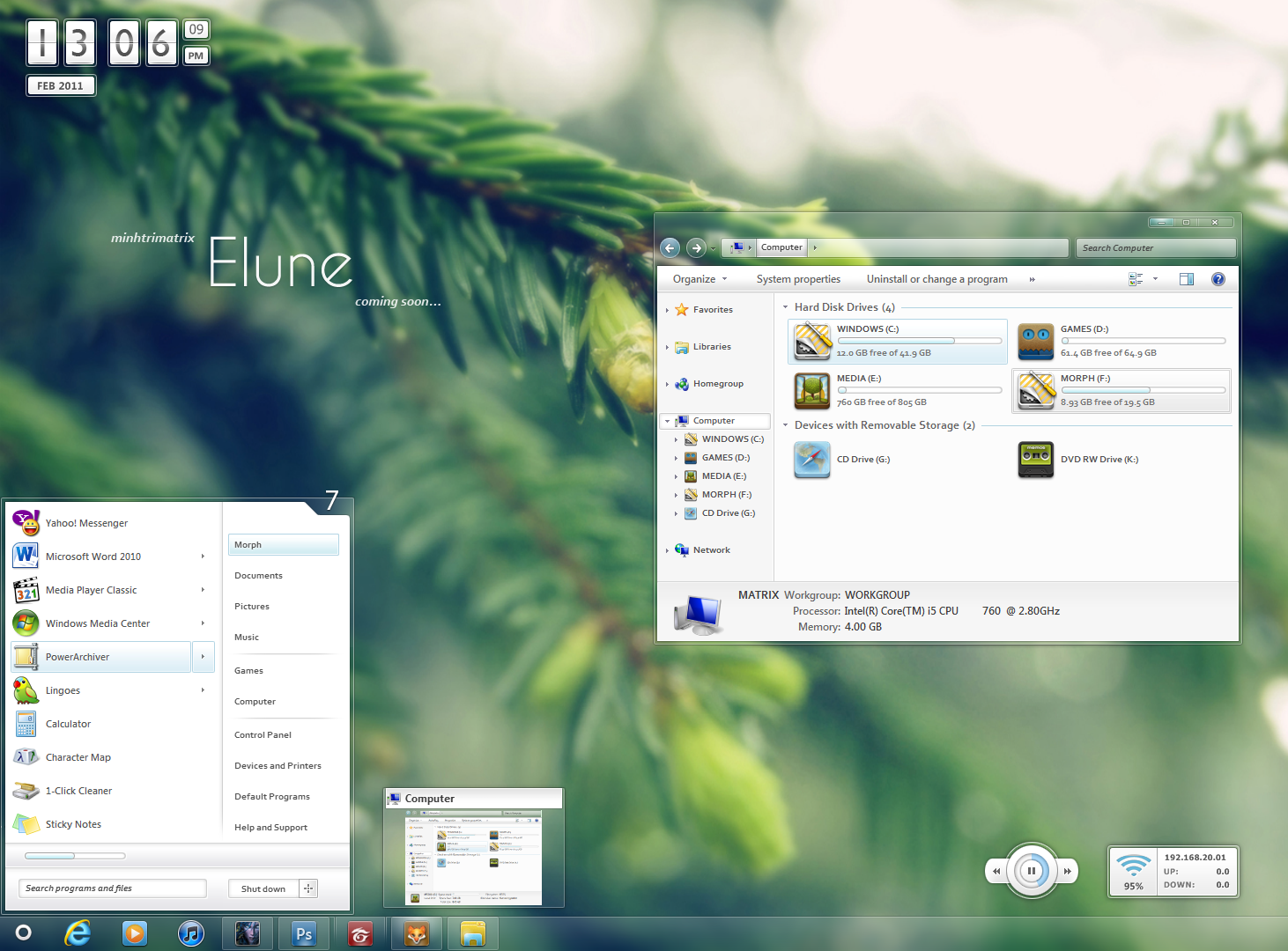Open the Shut down options arrow
The width and height of the screenshot is (1288, 951).
coord(308,888)
